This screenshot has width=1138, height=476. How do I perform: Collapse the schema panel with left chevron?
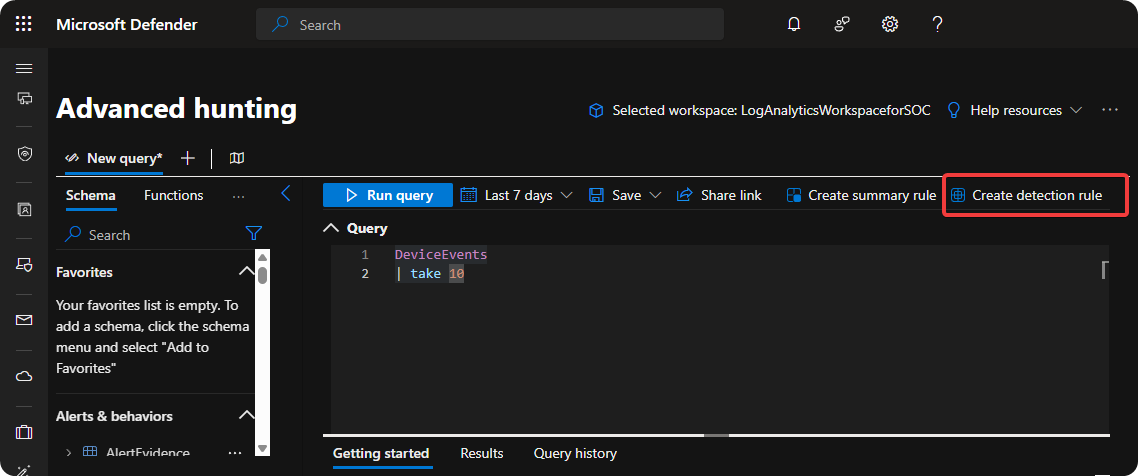285,194
